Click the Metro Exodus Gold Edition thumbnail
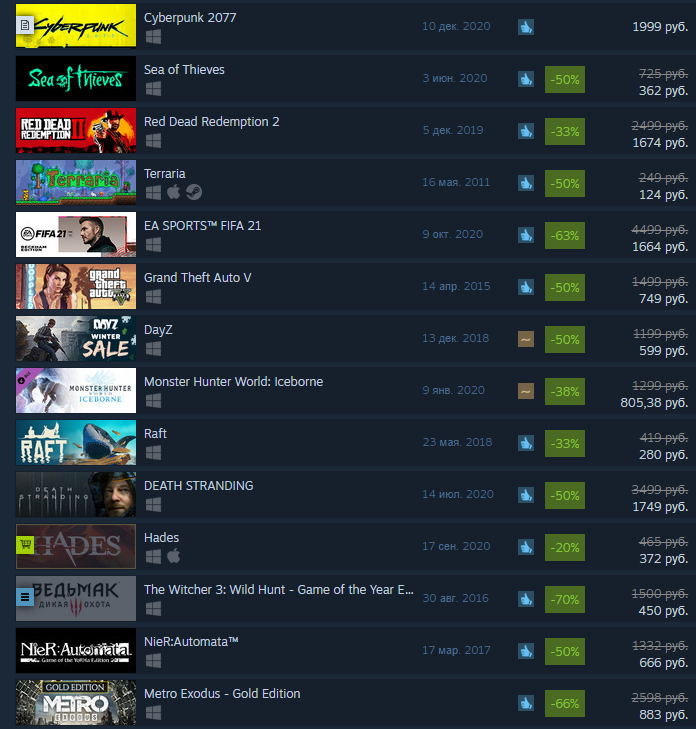The image size is (696, 729). (76, 702)
